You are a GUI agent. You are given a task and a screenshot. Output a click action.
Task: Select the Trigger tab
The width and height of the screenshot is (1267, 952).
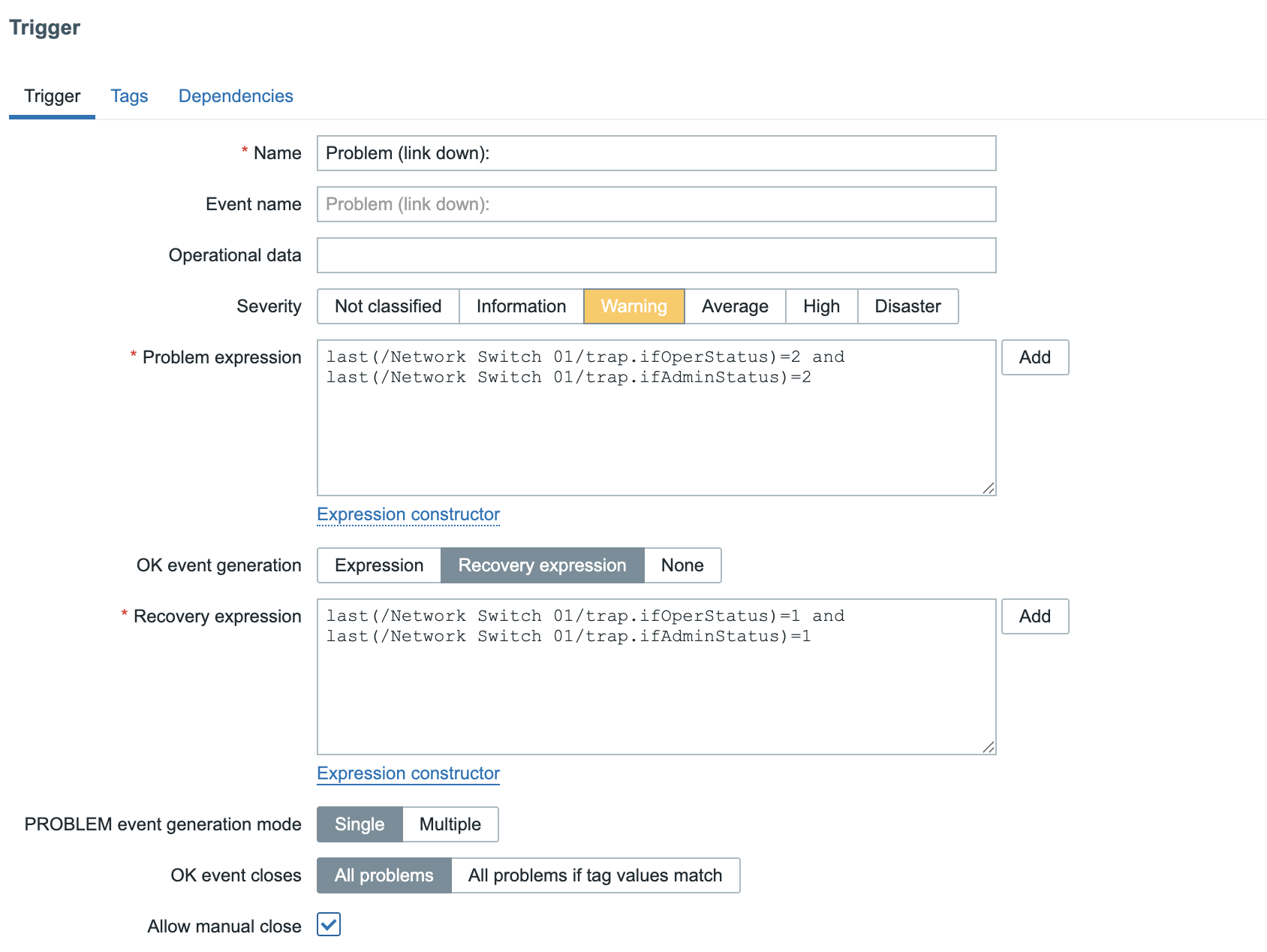51,96
